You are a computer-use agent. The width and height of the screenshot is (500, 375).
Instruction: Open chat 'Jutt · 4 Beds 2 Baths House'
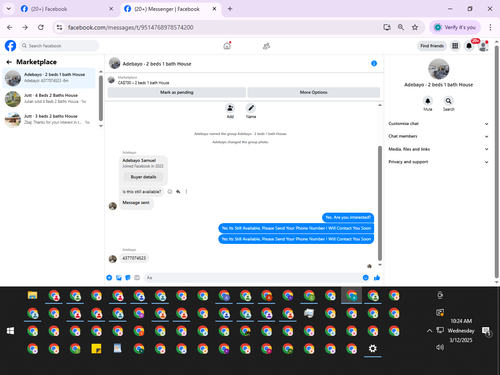point(49,99)
